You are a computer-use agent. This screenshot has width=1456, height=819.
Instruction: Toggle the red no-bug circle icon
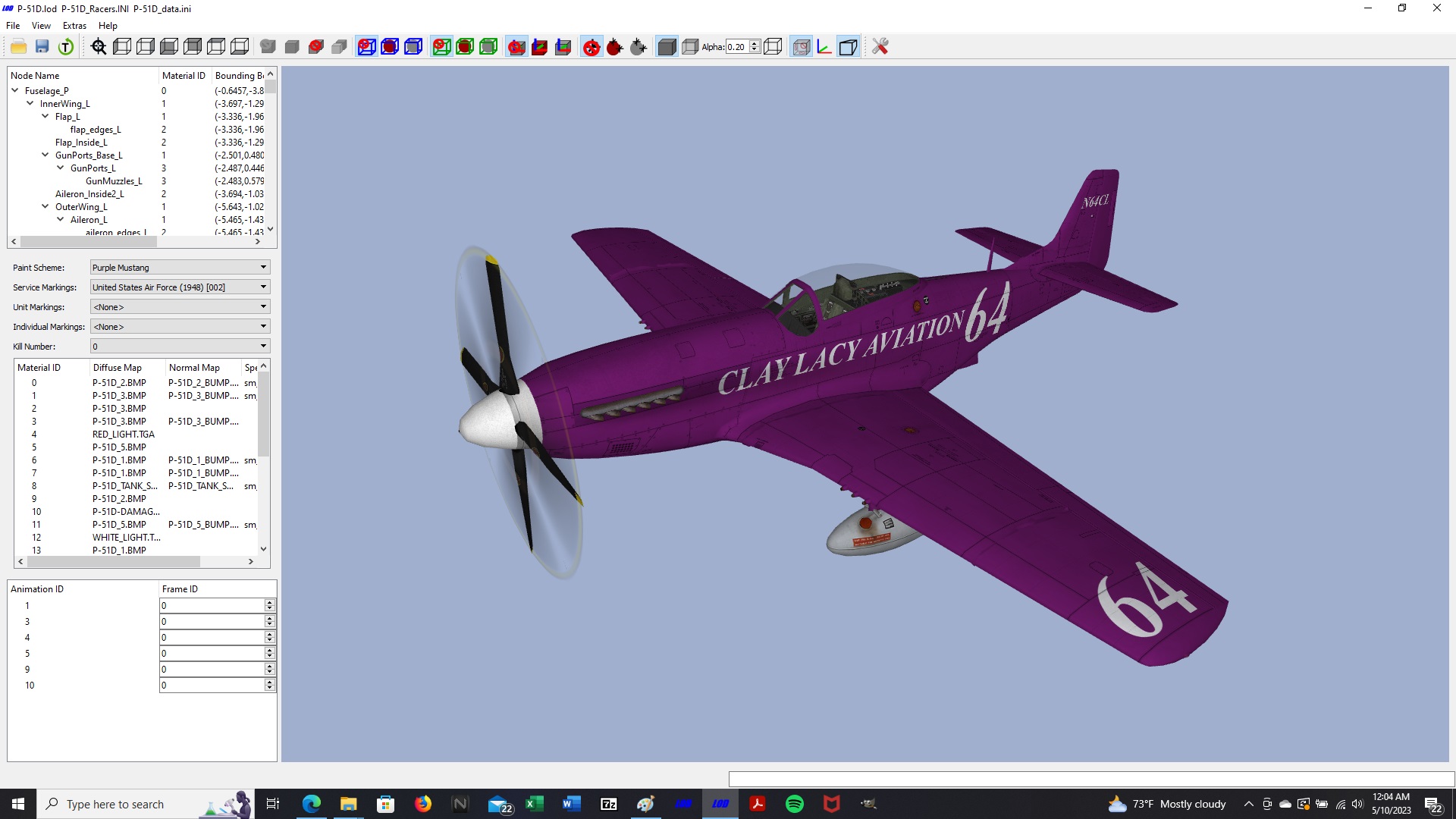(591, 47)
